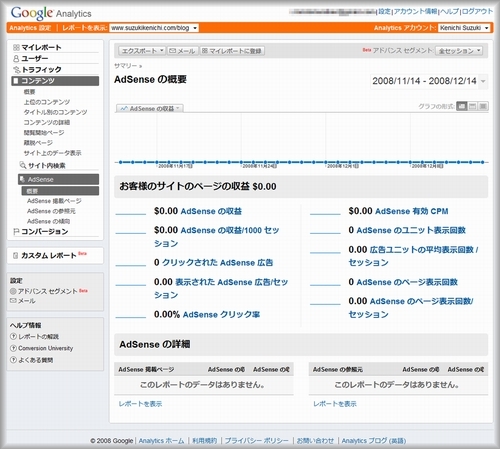Click the 2008年11月17日 date label on graph axis
The image size is (500, 449).
click(175, 166)
